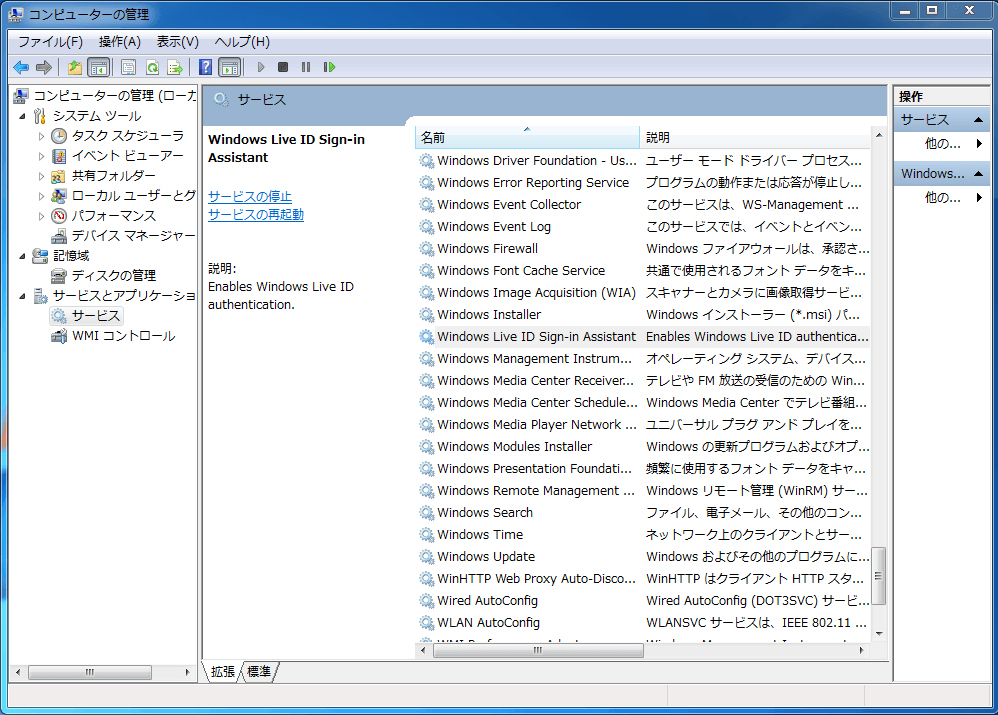Select the イベント ビューアー tree icon

[x=59, y=156]
